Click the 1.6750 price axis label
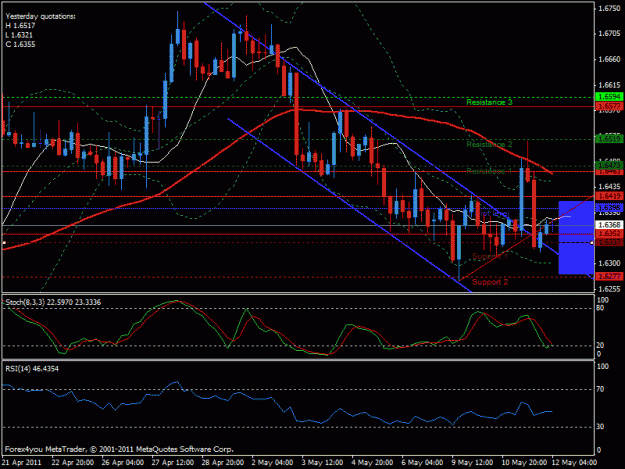The width and height of the screenshot is (625, 469). [609, 8]
